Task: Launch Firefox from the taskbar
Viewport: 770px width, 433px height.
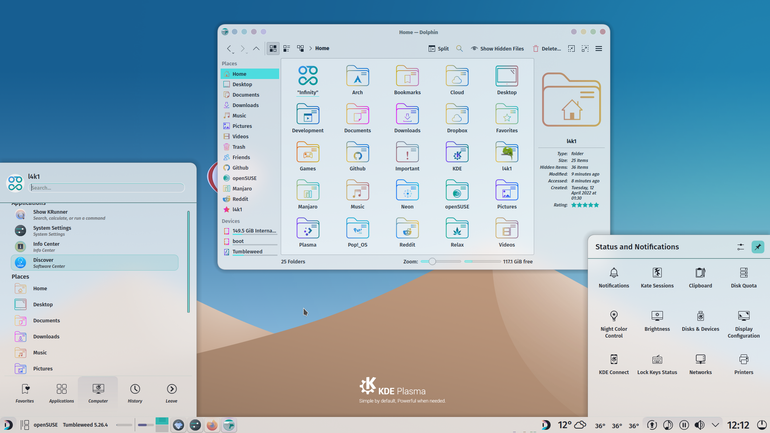Action: coord(212,425)
